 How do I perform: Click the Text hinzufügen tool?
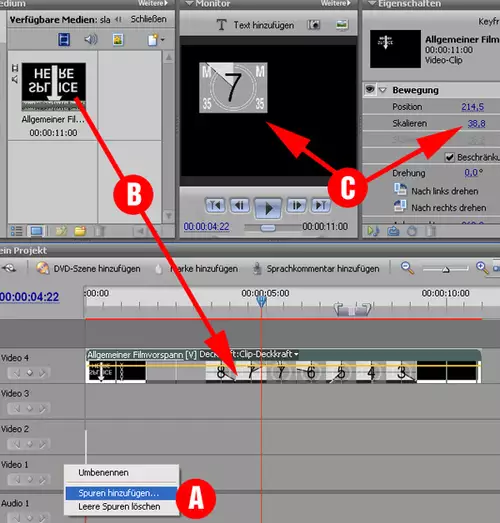(256, 25)
